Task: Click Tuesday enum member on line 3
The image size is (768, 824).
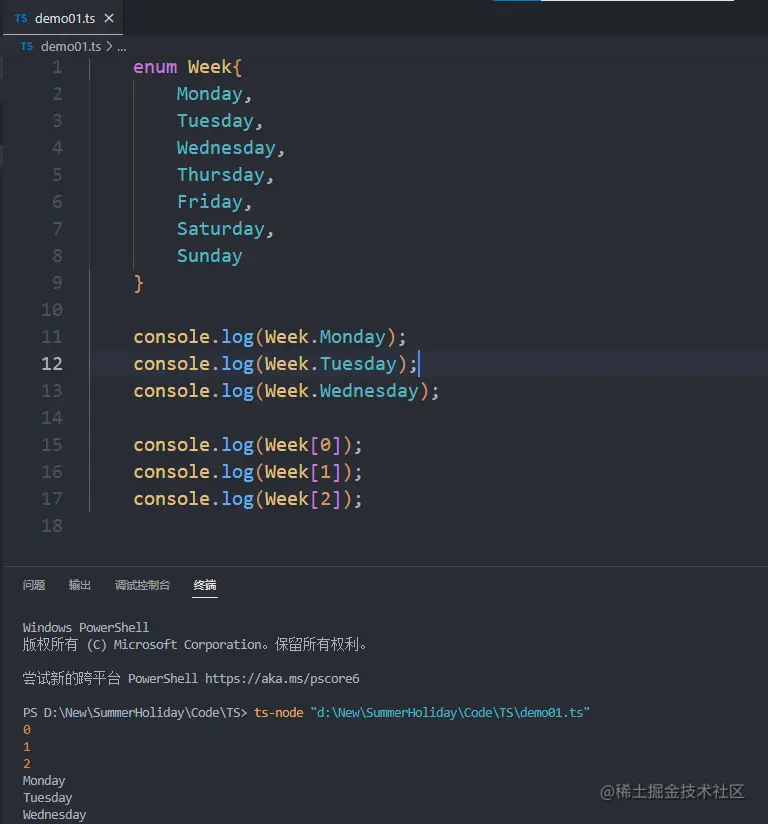Action: pyautogui.click(x=215, y=121)
